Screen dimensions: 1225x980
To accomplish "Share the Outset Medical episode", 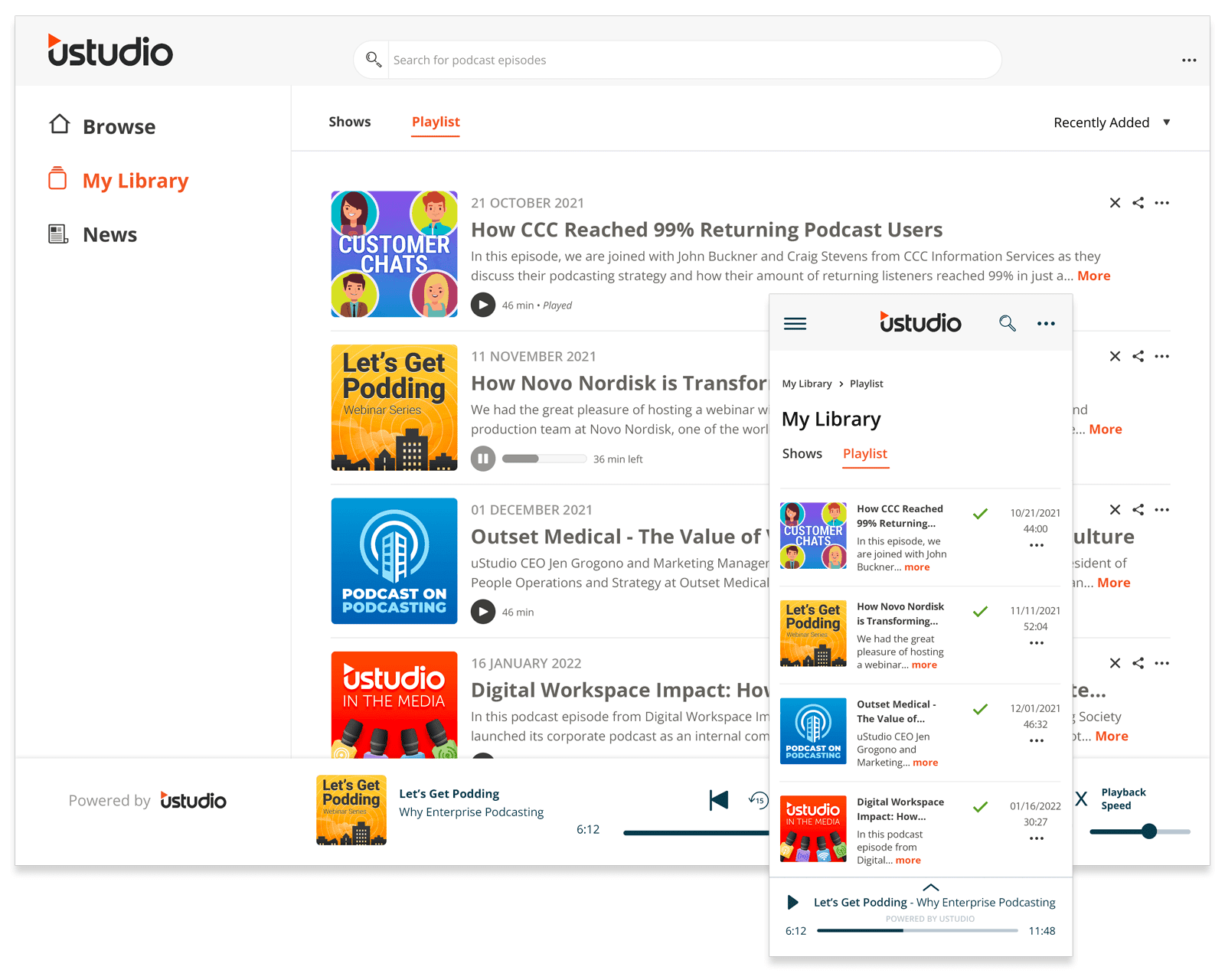I will tap(1138, 510).
